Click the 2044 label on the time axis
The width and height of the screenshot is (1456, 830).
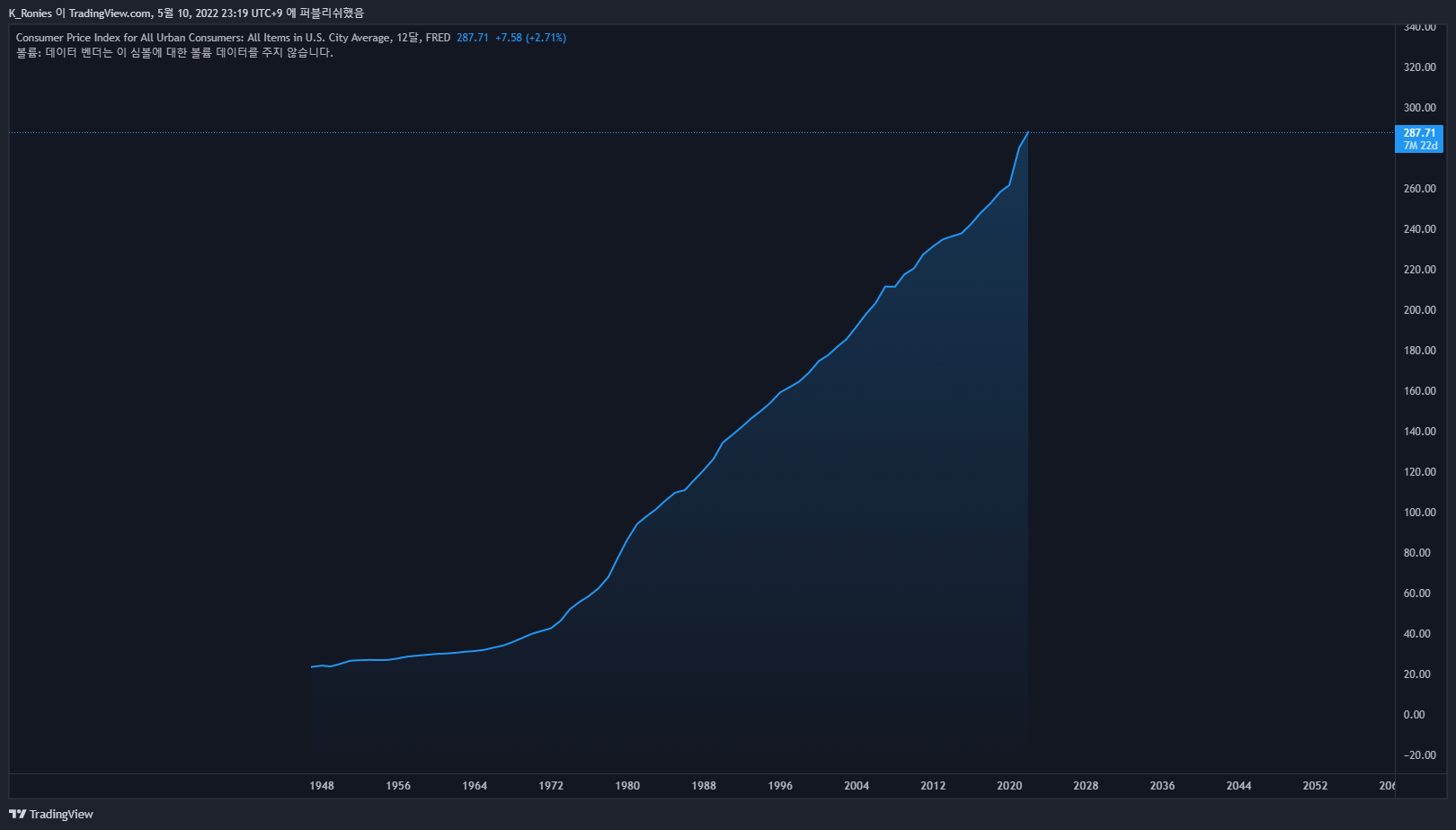[x=1238, y=786]
